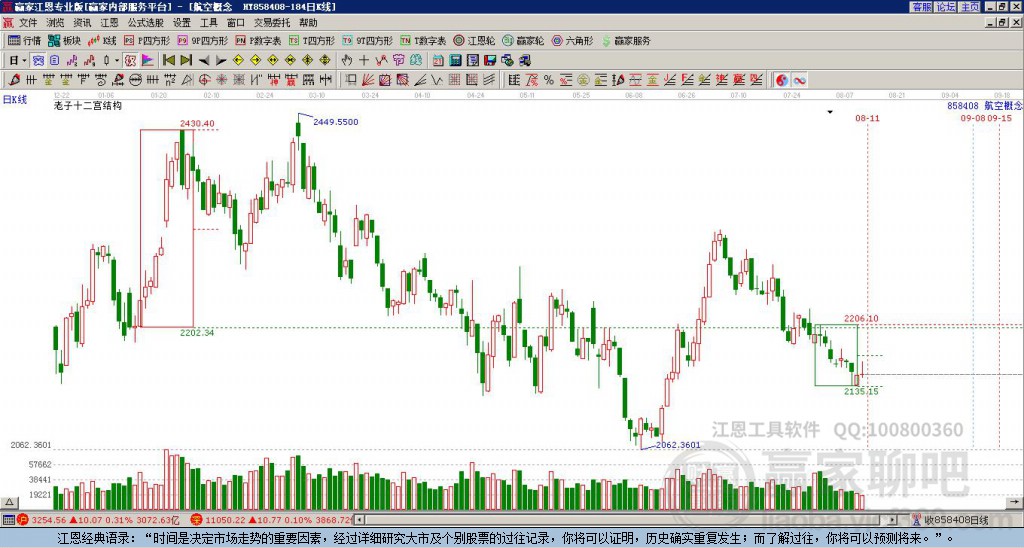Screen dimensions: 1024x548
Task: Click the 日K线 chart label
Action: (15, 100)
